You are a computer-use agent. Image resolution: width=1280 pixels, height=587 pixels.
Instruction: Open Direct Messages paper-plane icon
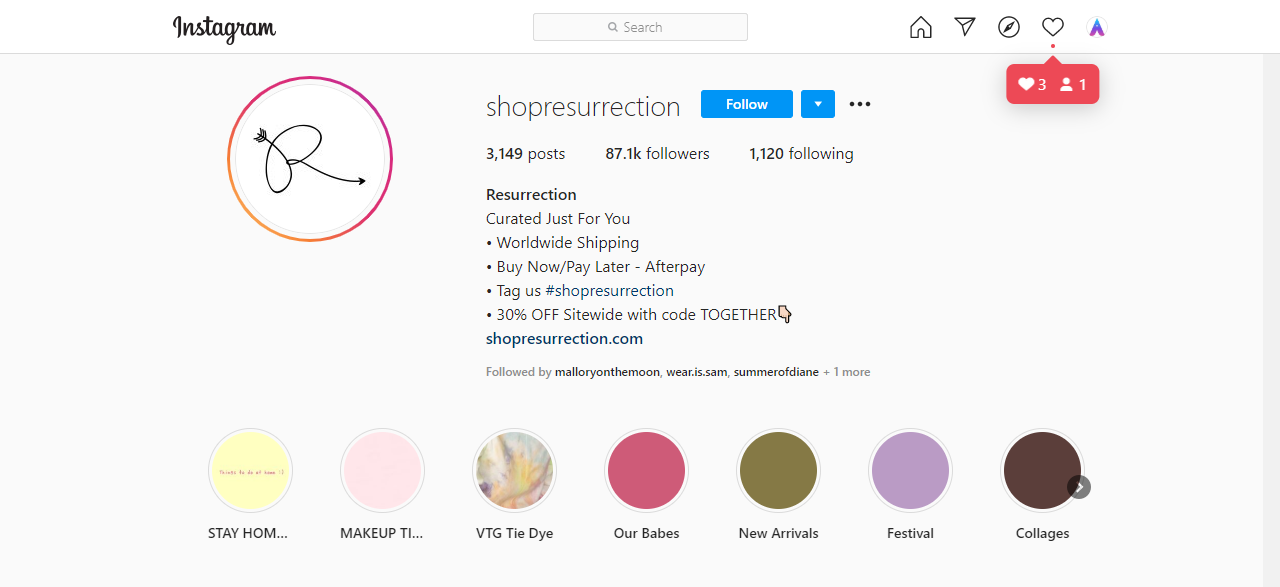[x=964, y=27]
